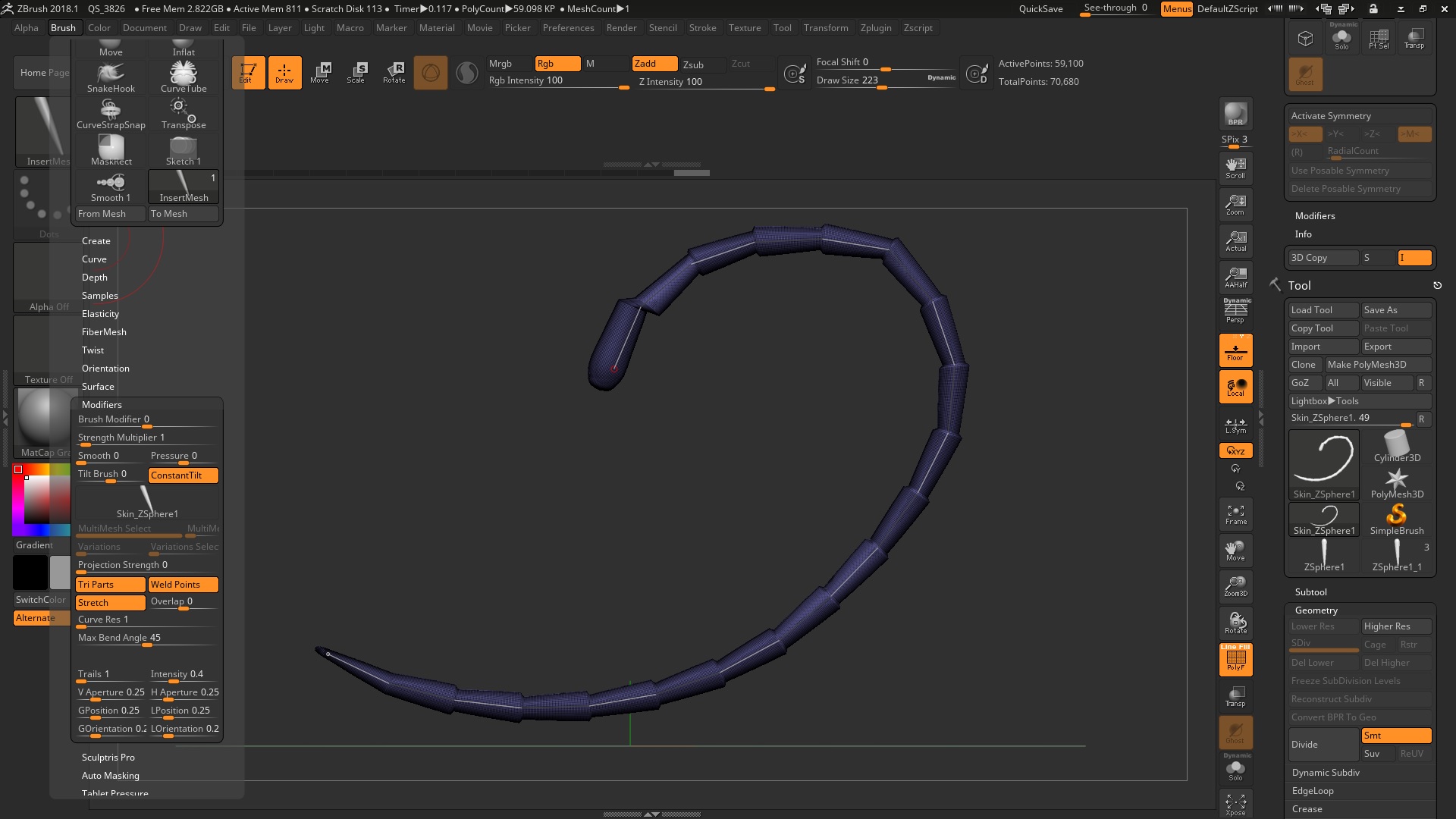Expand the Create brush section
The width and height of the screenshot is (1456, 819).
(96, 241)
